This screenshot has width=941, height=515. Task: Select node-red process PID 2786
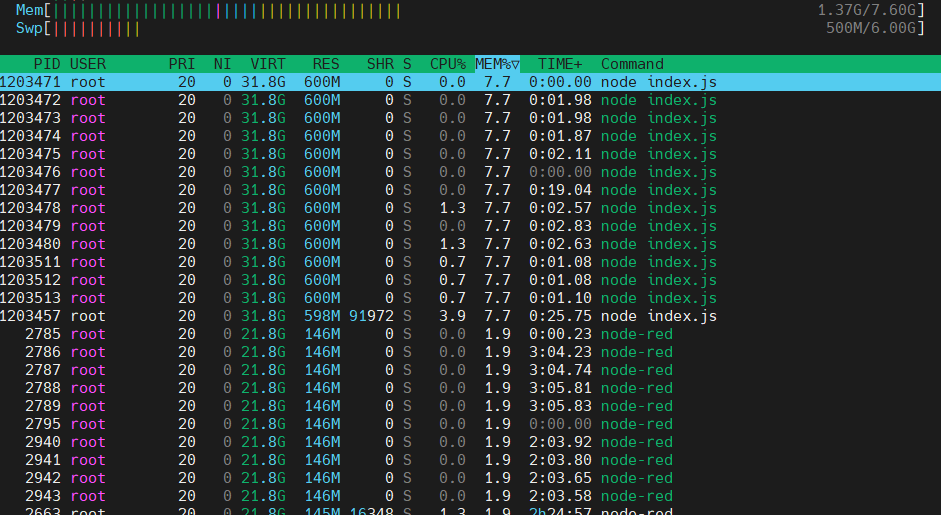(x=470, y=352)
